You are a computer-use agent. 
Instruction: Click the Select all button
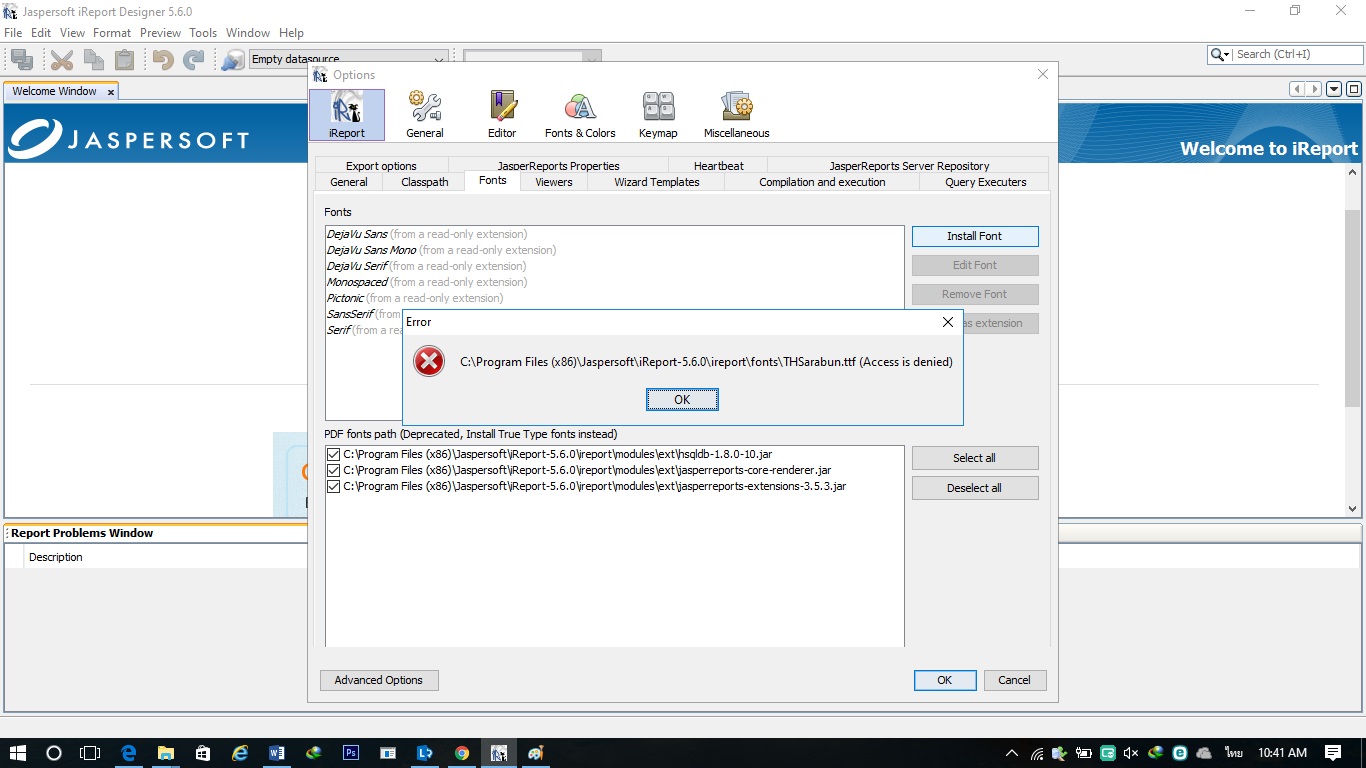click(975, 458)
